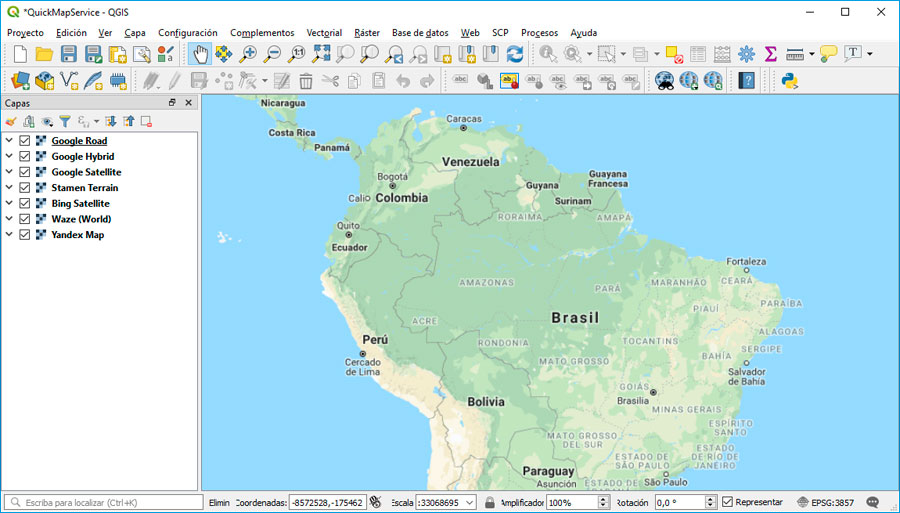Select the text annotation tool
The image size is (900, 513).
click(x=853, y=54)
